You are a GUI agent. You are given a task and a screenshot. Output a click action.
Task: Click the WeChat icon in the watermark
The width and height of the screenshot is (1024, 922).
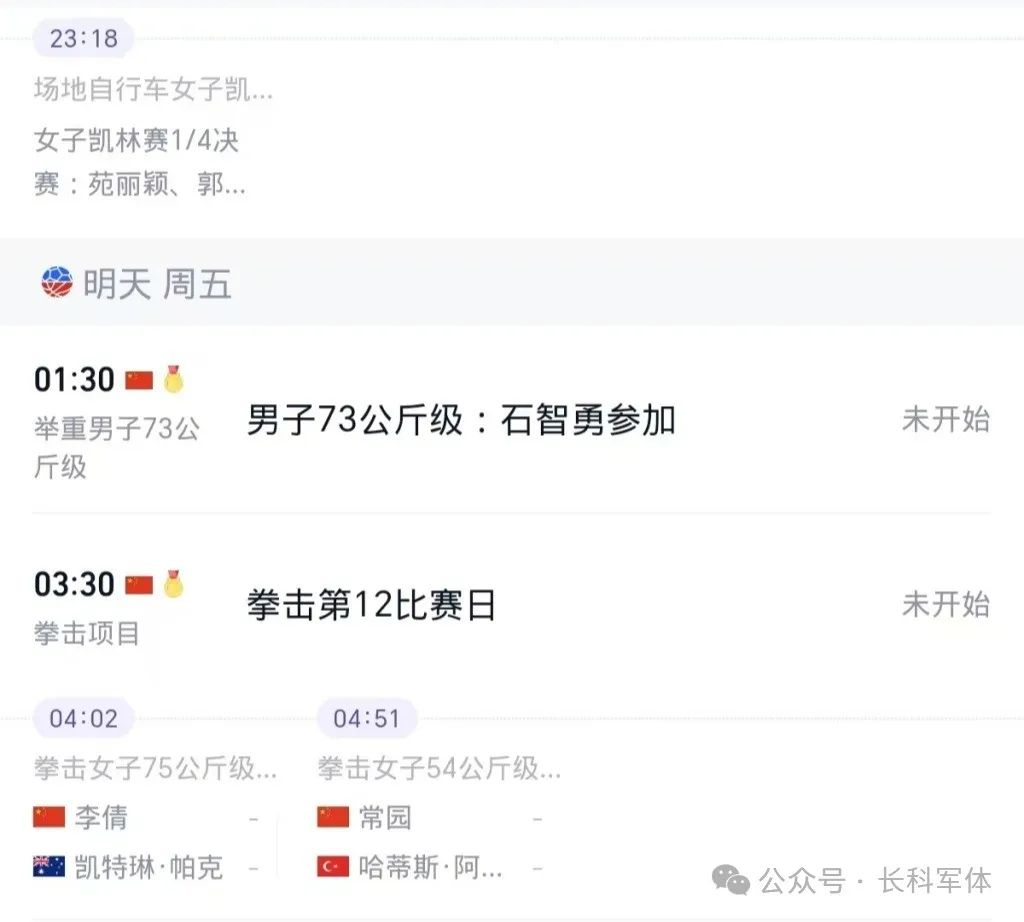(x=730, y=880)
